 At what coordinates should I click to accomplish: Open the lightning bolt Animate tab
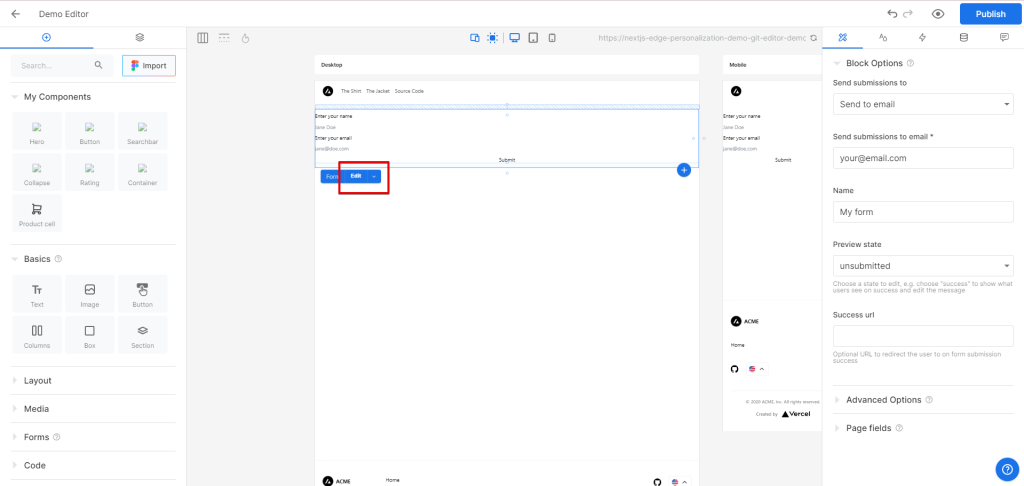[922, 38]
